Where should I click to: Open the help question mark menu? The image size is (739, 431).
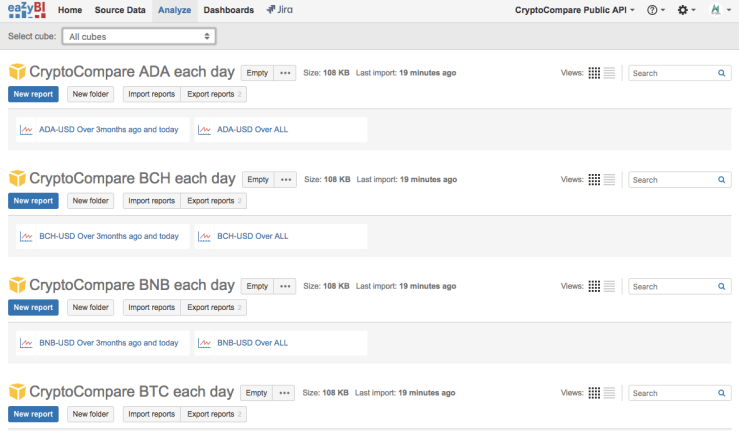click(656, 10)
